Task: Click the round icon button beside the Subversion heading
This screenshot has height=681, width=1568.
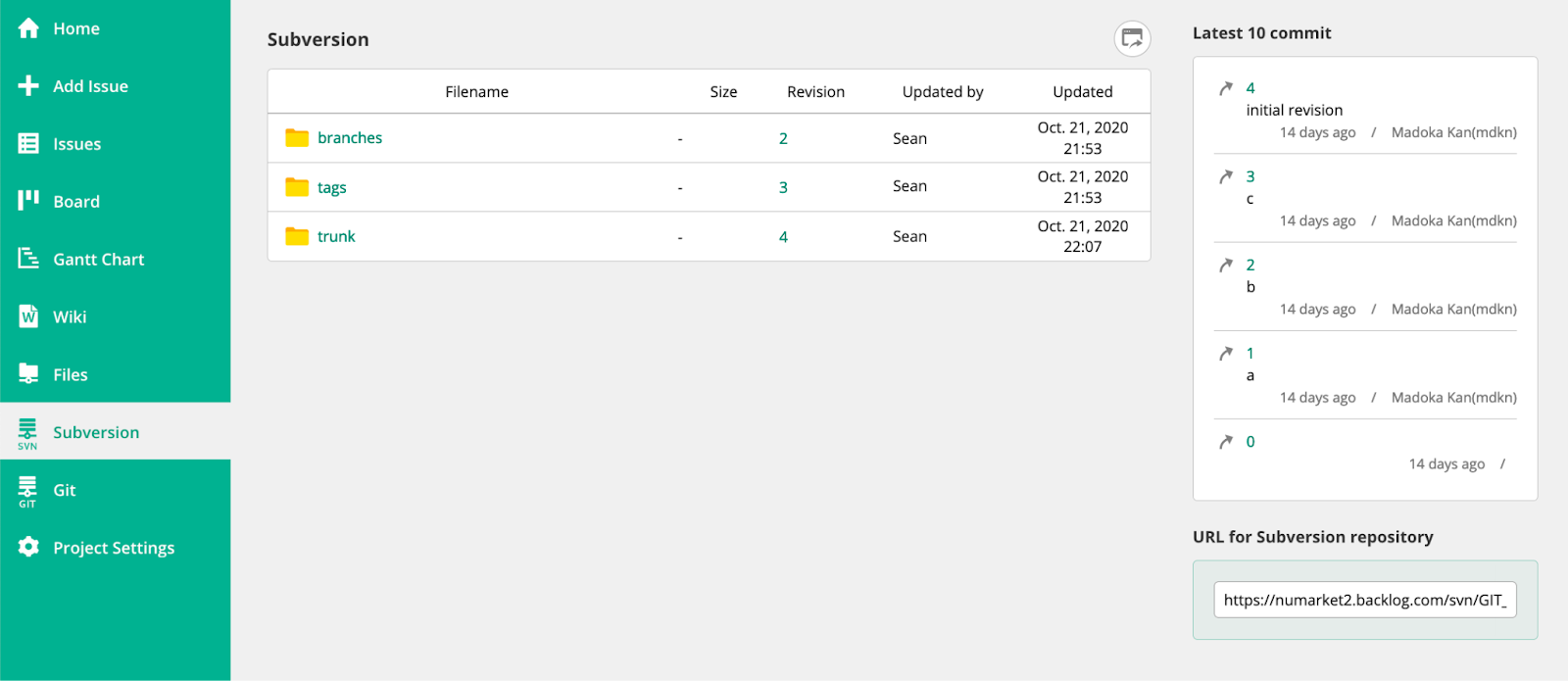Action: tap(1132, 39)
